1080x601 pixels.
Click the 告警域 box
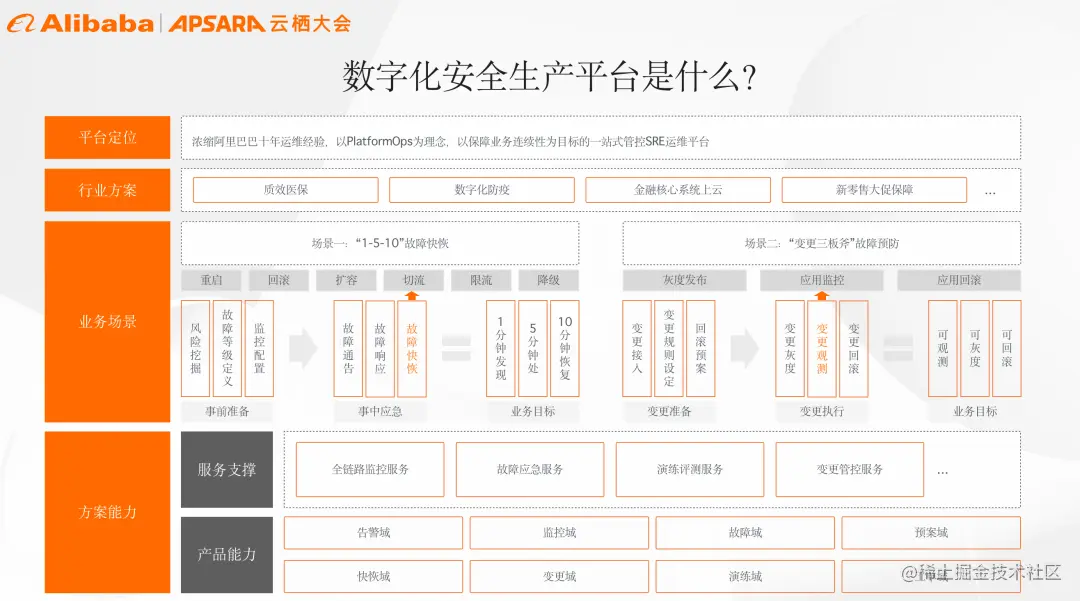[373, 533]
